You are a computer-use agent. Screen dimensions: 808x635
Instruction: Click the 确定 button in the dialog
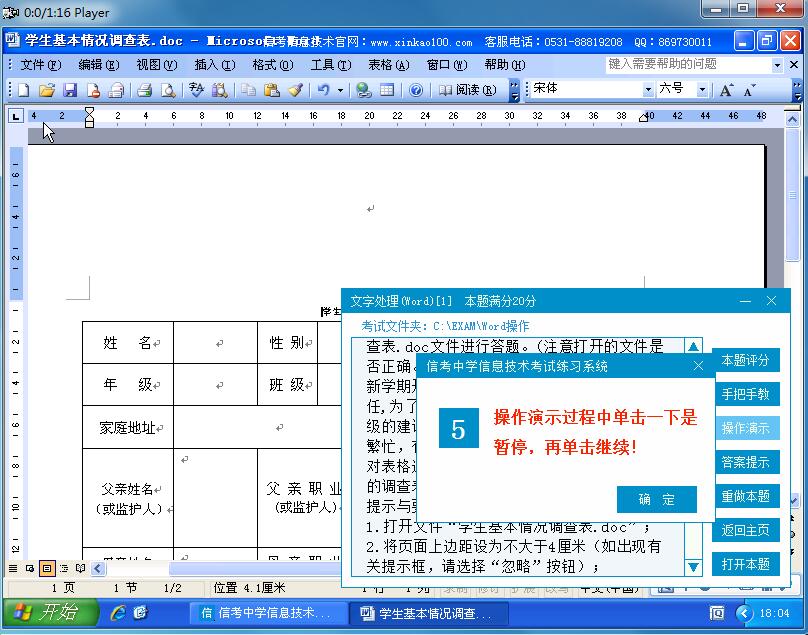pyautogui.click(x=657, y=500)
